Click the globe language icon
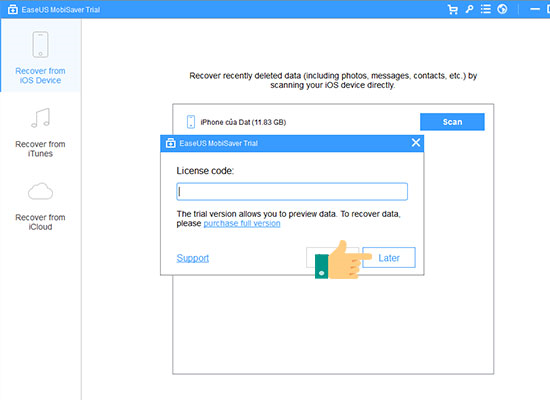The width and height of the screenshot is (550, 400). [x=502, y=9]
